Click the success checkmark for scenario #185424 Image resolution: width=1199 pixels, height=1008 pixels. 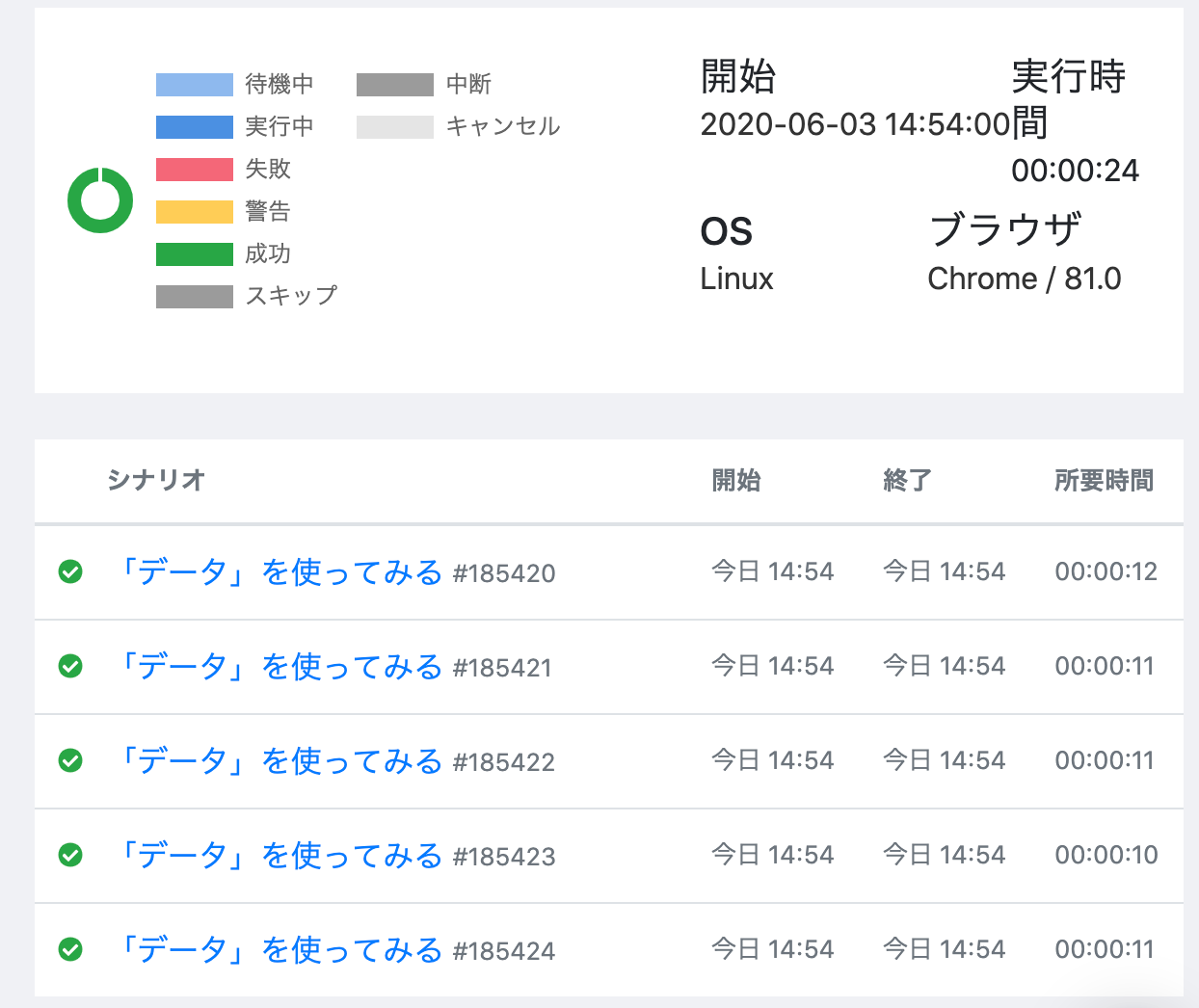pyautogui.click(x=70, y=949)
